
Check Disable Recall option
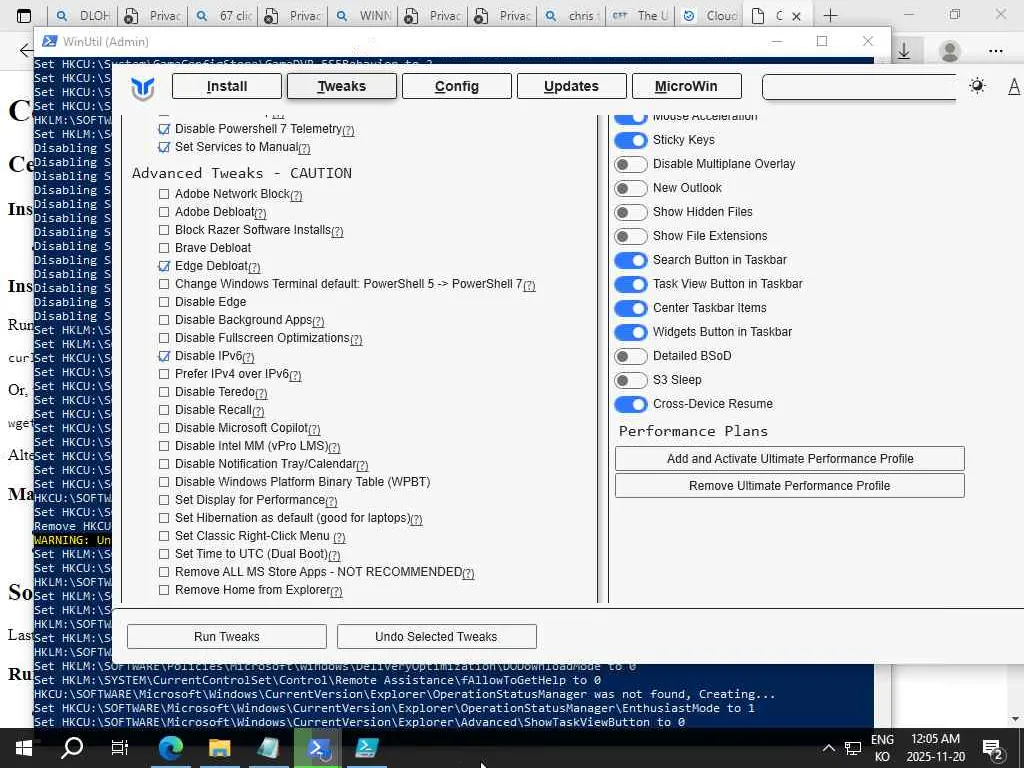[164, 410]
